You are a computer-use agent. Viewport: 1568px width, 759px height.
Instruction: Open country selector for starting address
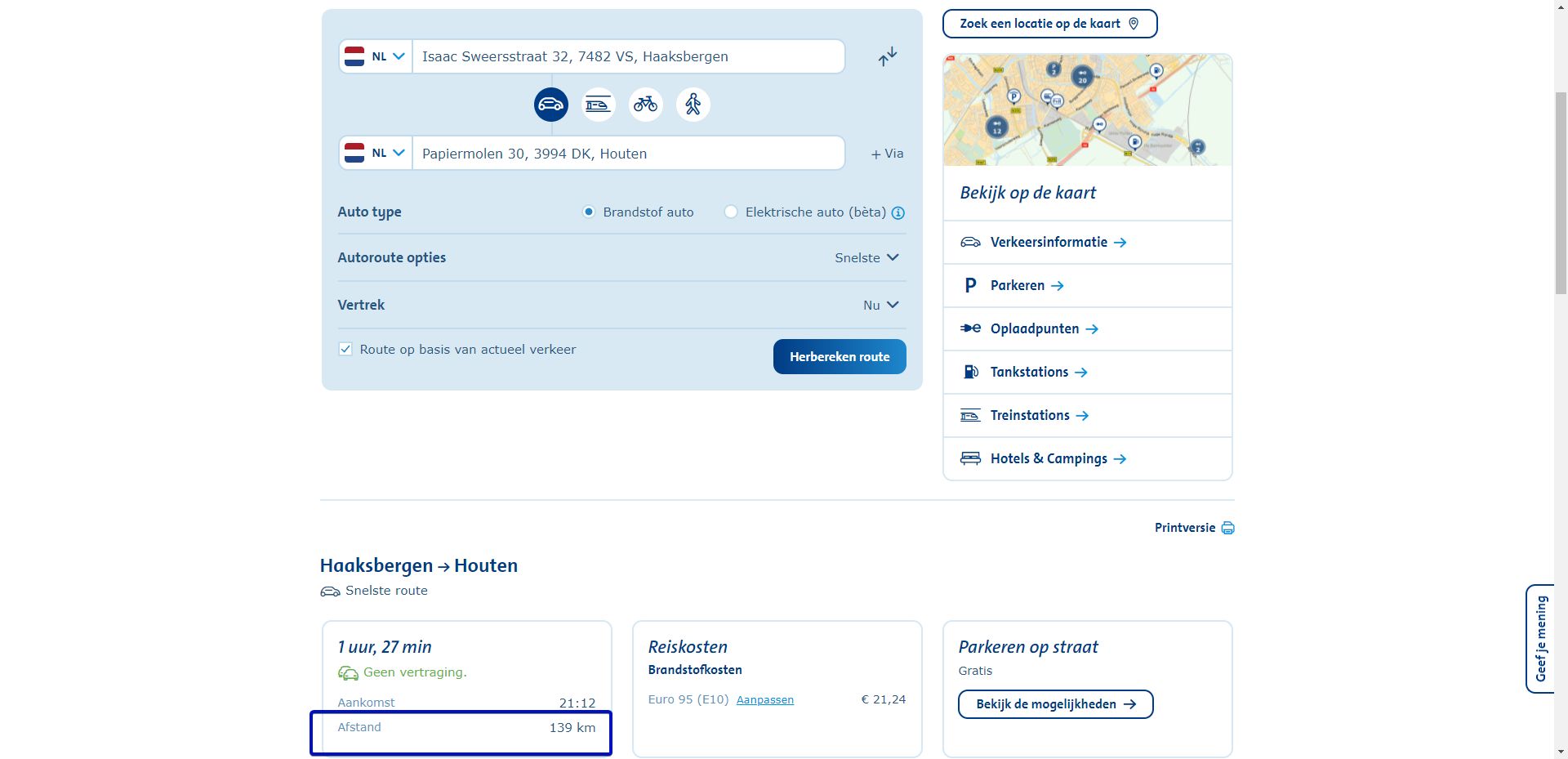pos(376,57)
